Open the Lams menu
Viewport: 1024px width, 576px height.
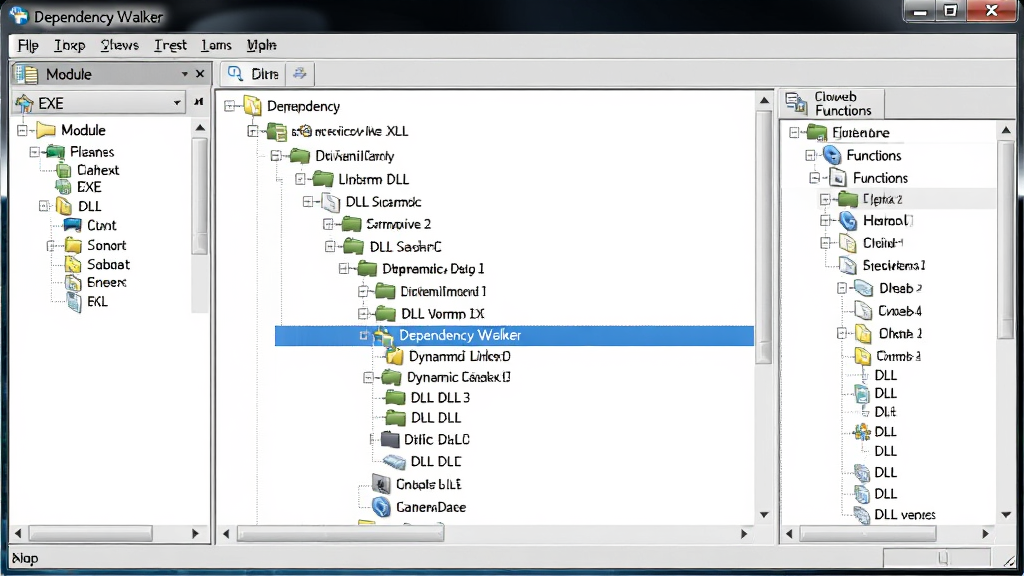click(216, 45)
